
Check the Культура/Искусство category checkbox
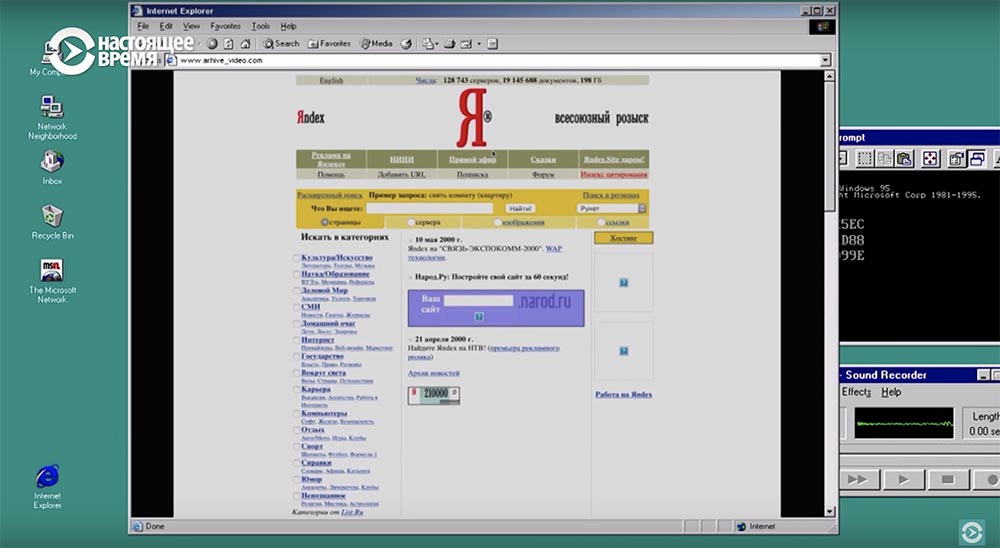point(297,258)
